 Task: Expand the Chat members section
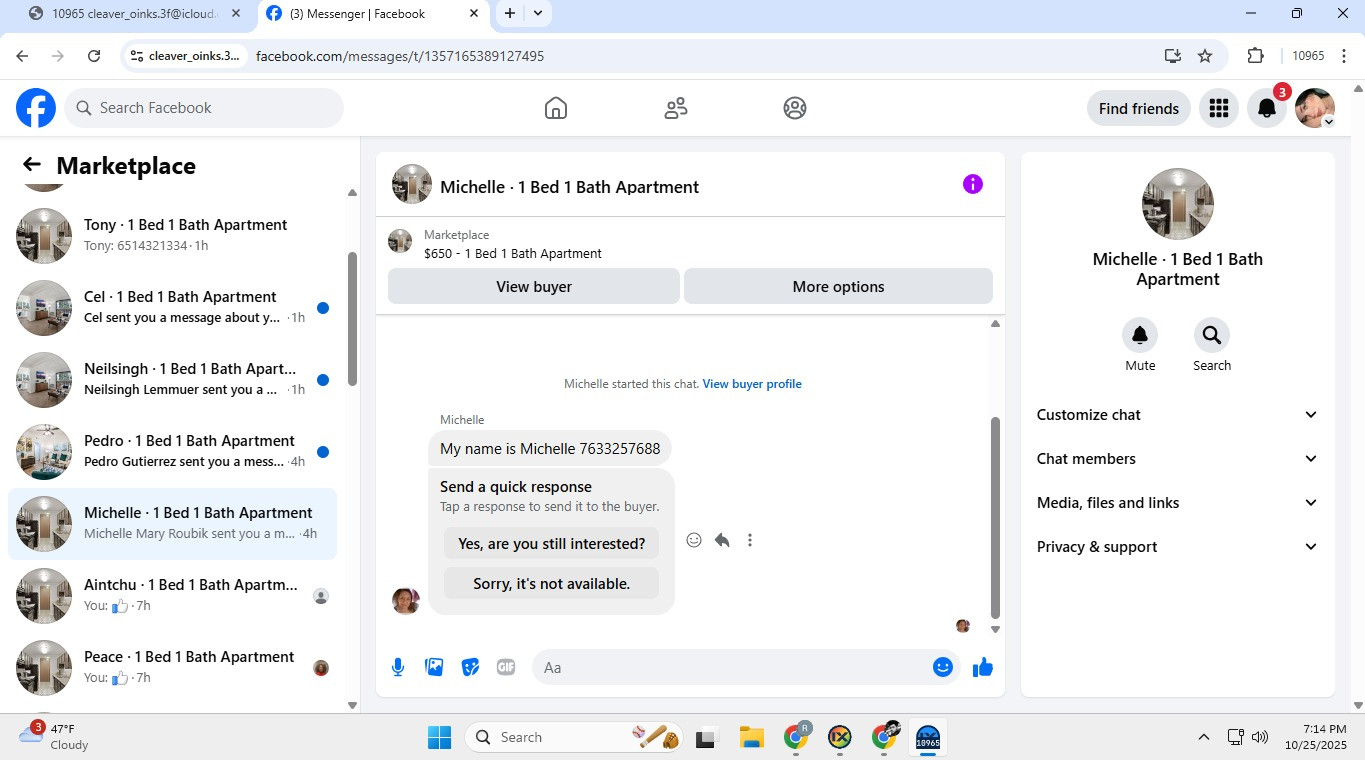point(1178,459)
